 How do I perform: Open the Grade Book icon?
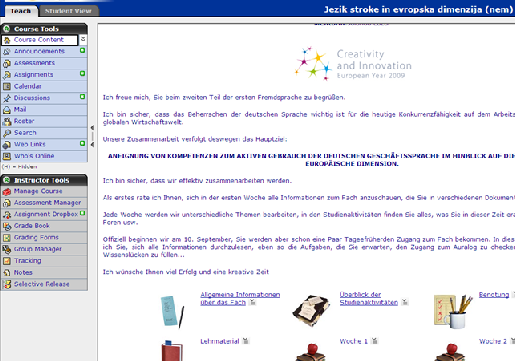tap(7, 226)
